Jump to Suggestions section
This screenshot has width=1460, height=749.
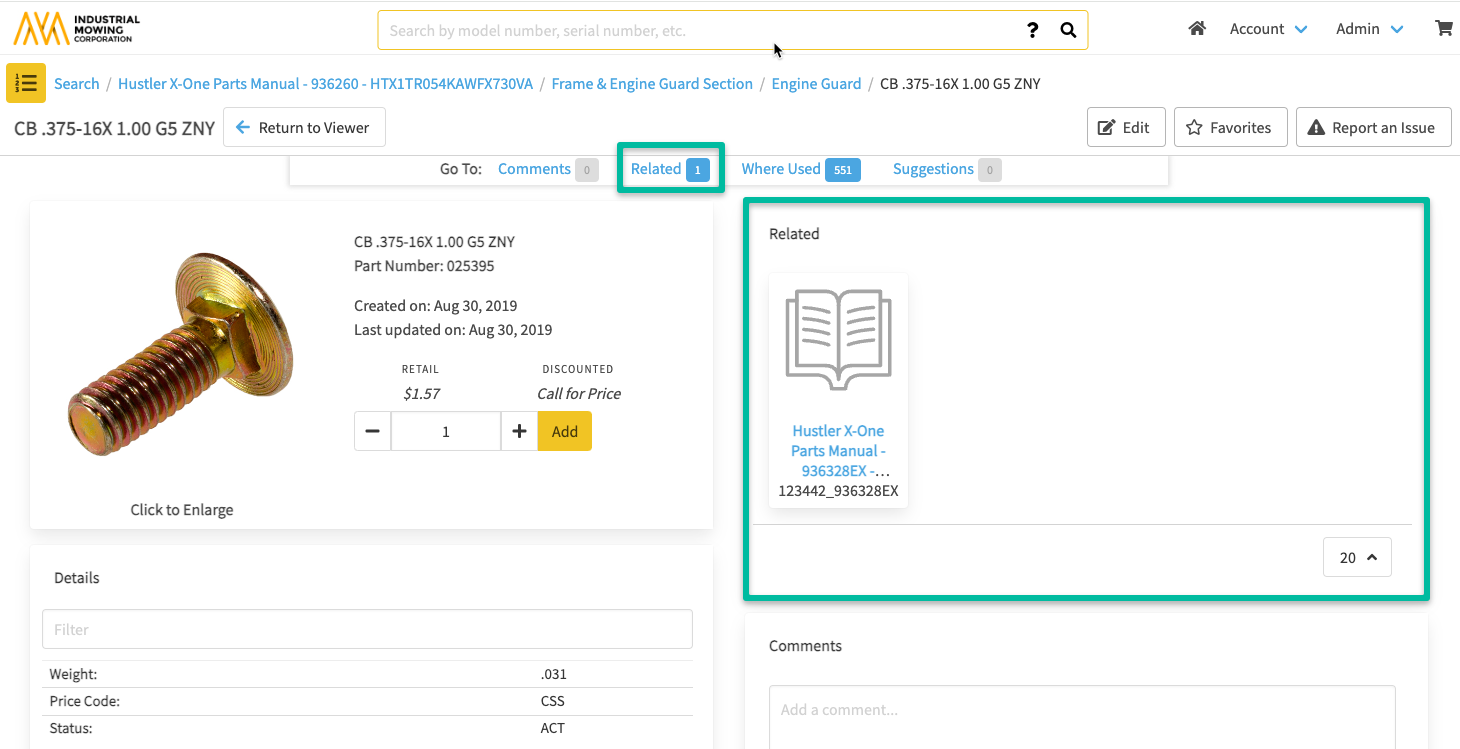(x=933, y=169)
